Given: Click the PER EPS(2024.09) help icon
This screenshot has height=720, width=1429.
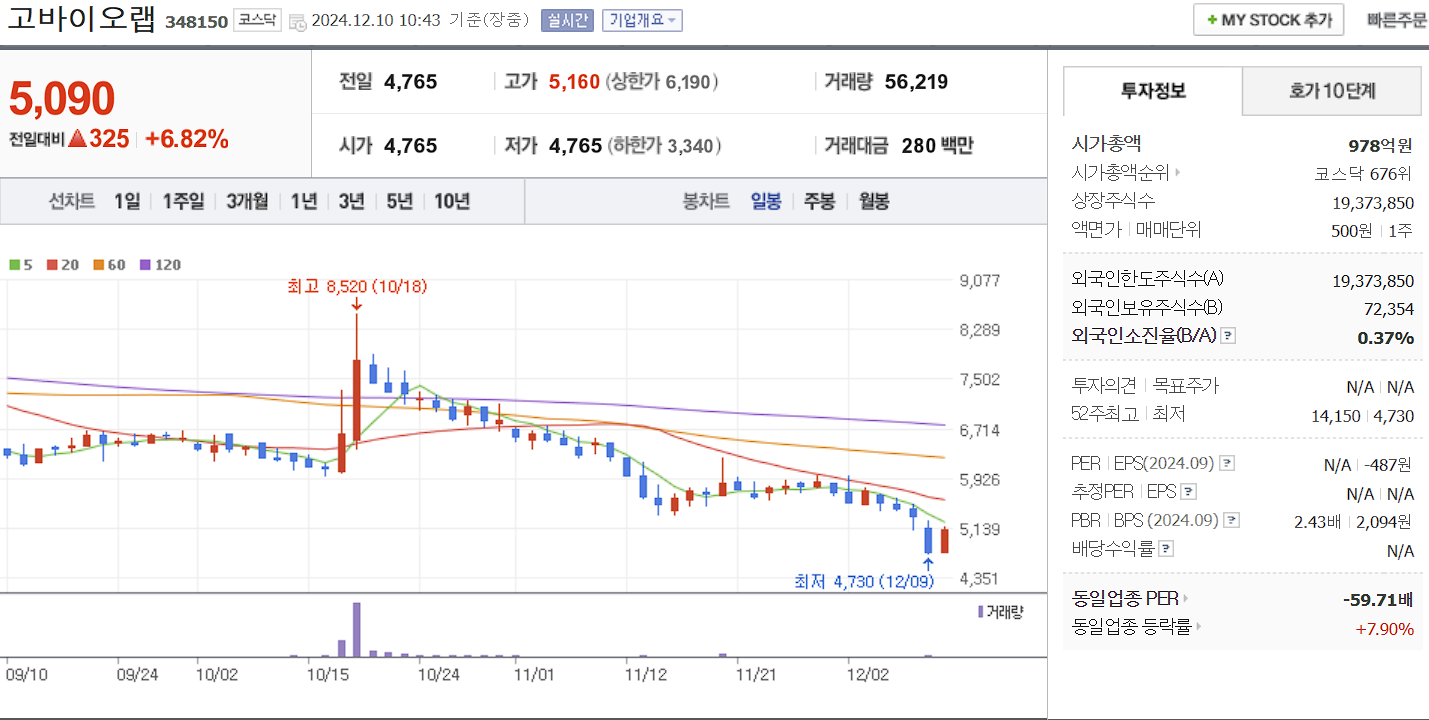Looking at the screenshot, I should click(1226, 462).
